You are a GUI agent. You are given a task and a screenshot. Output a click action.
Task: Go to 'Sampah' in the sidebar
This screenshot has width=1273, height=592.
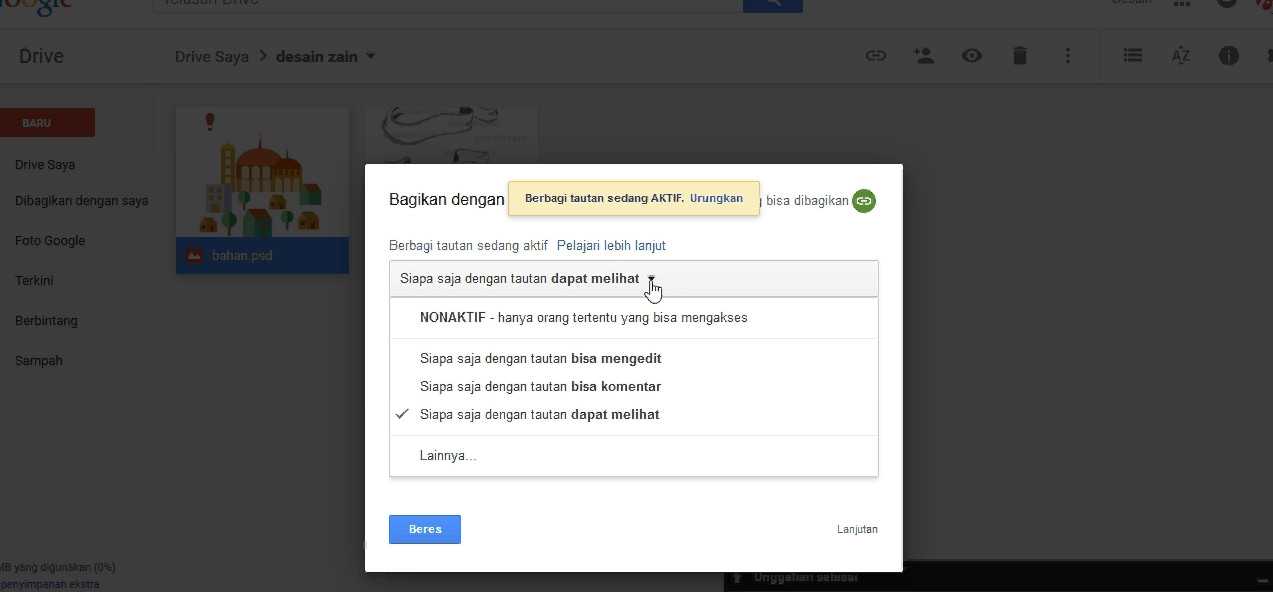[38, 360]
